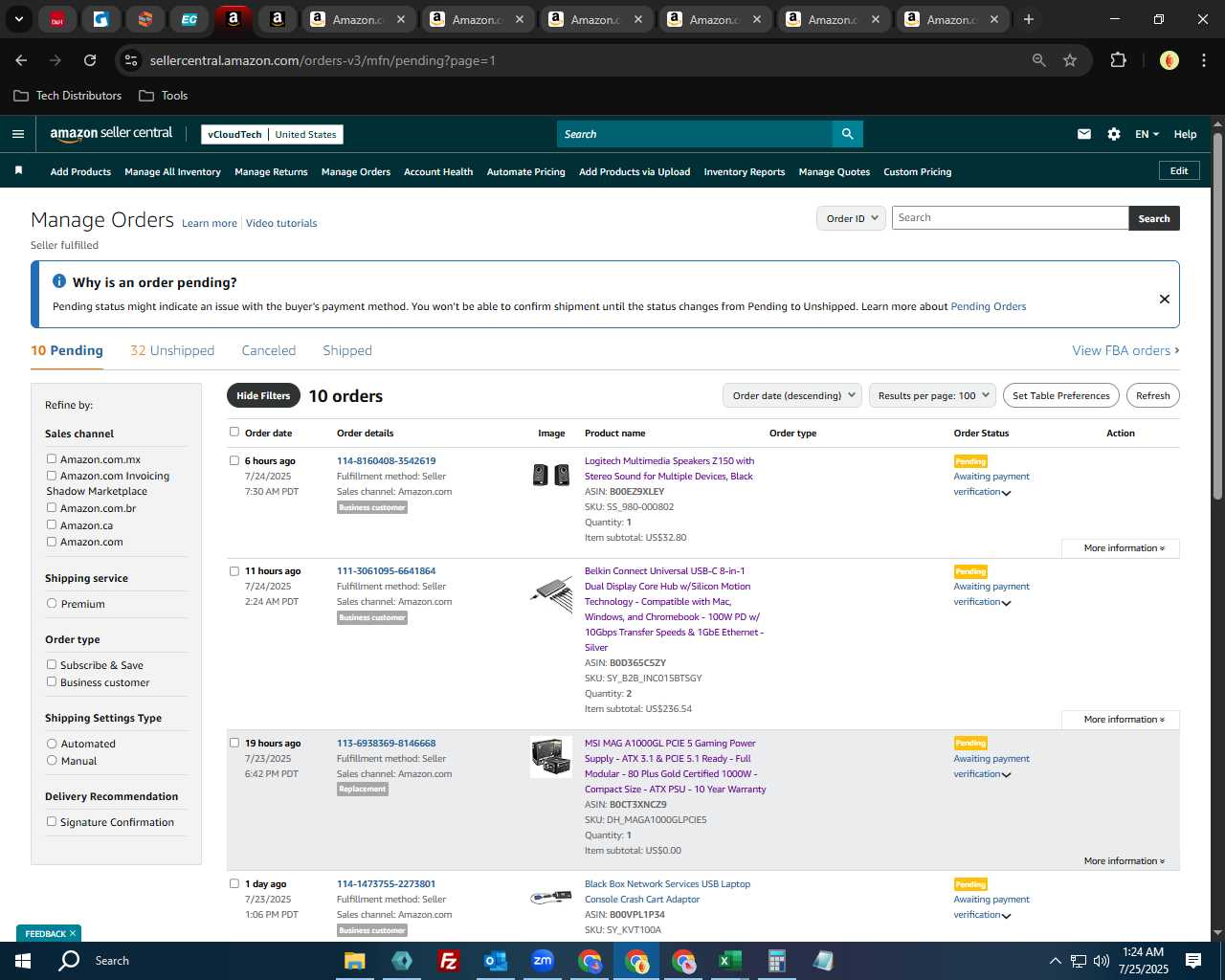
Task: Click the Order ID search input field
Action: coord(1010,218)
